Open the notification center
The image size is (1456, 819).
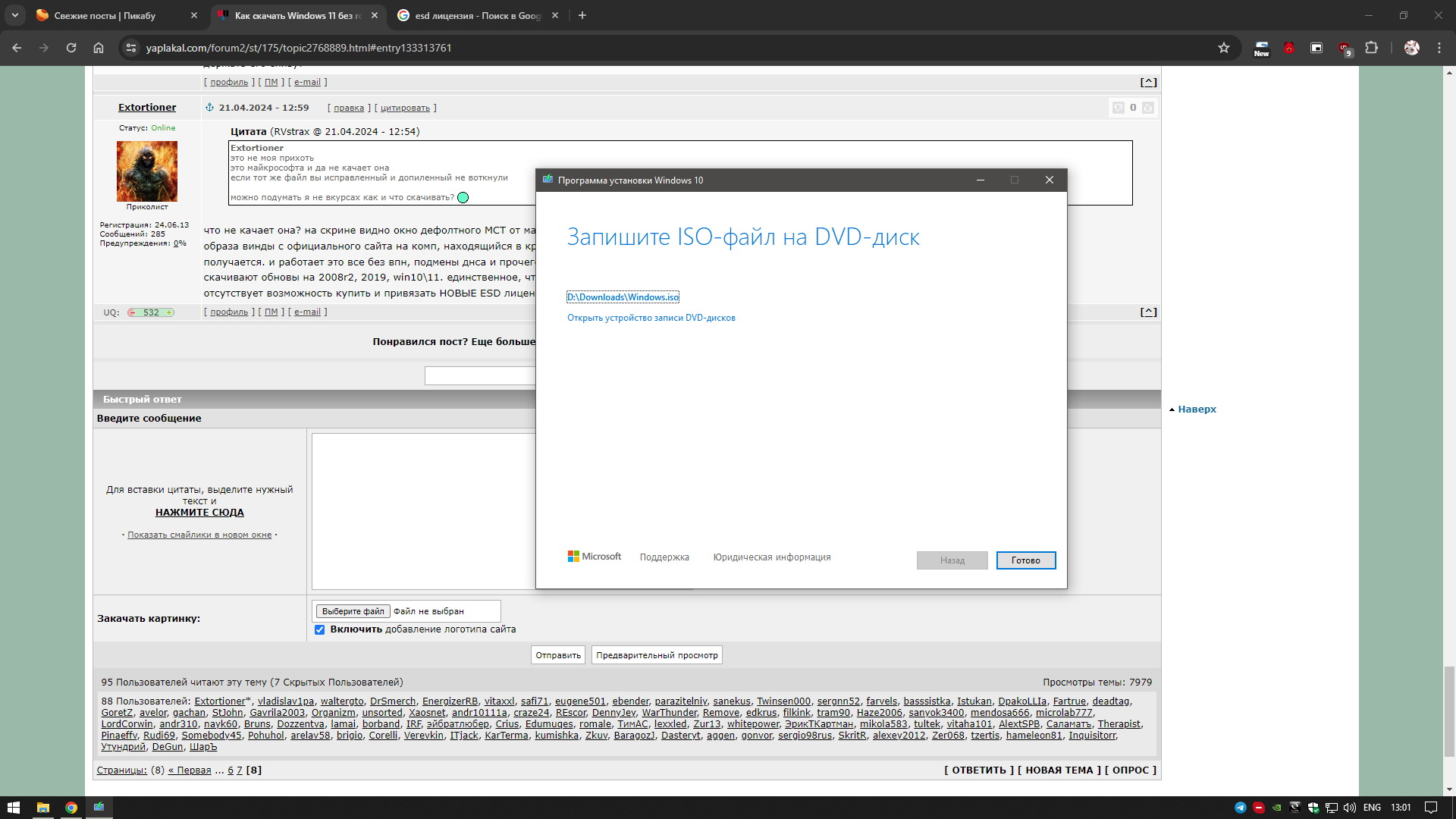(1431, 808)
